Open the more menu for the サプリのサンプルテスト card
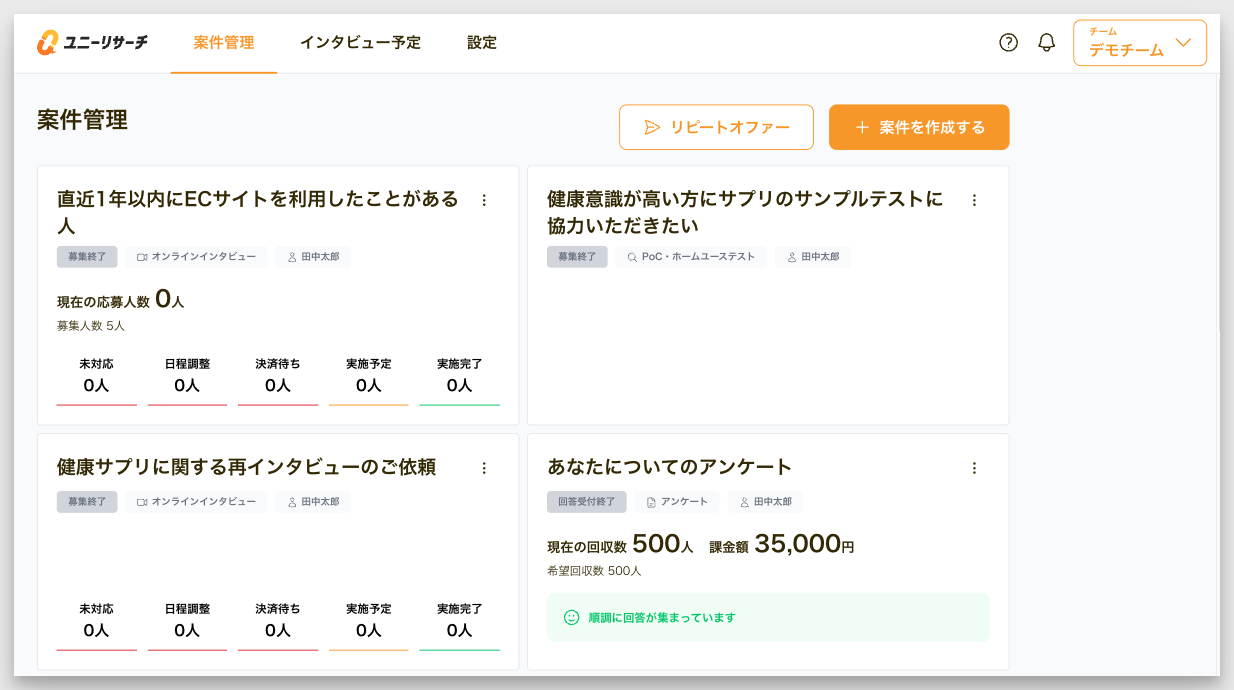Screen dimensions: 1234x690 pyautogui.click(x=974, y=200)
